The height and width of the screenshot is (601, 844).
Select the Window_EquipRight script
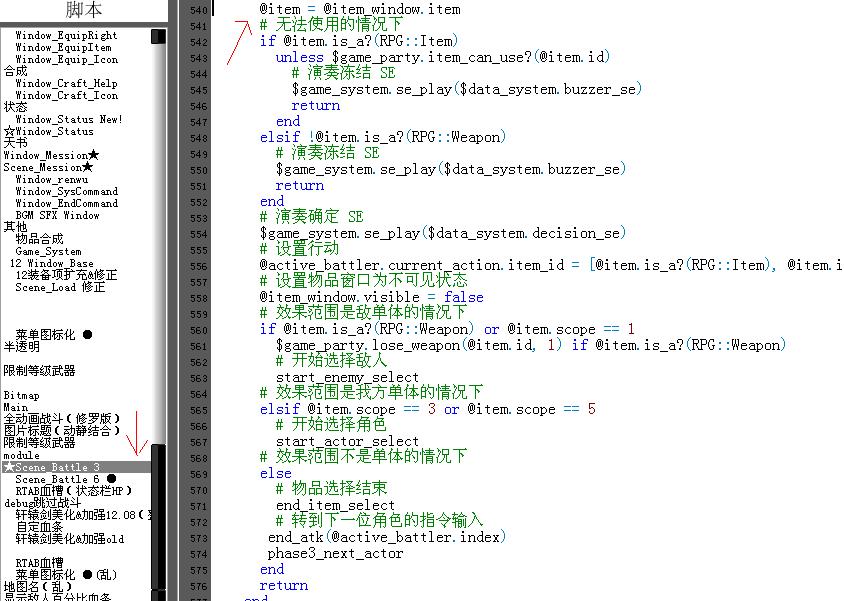66,36
